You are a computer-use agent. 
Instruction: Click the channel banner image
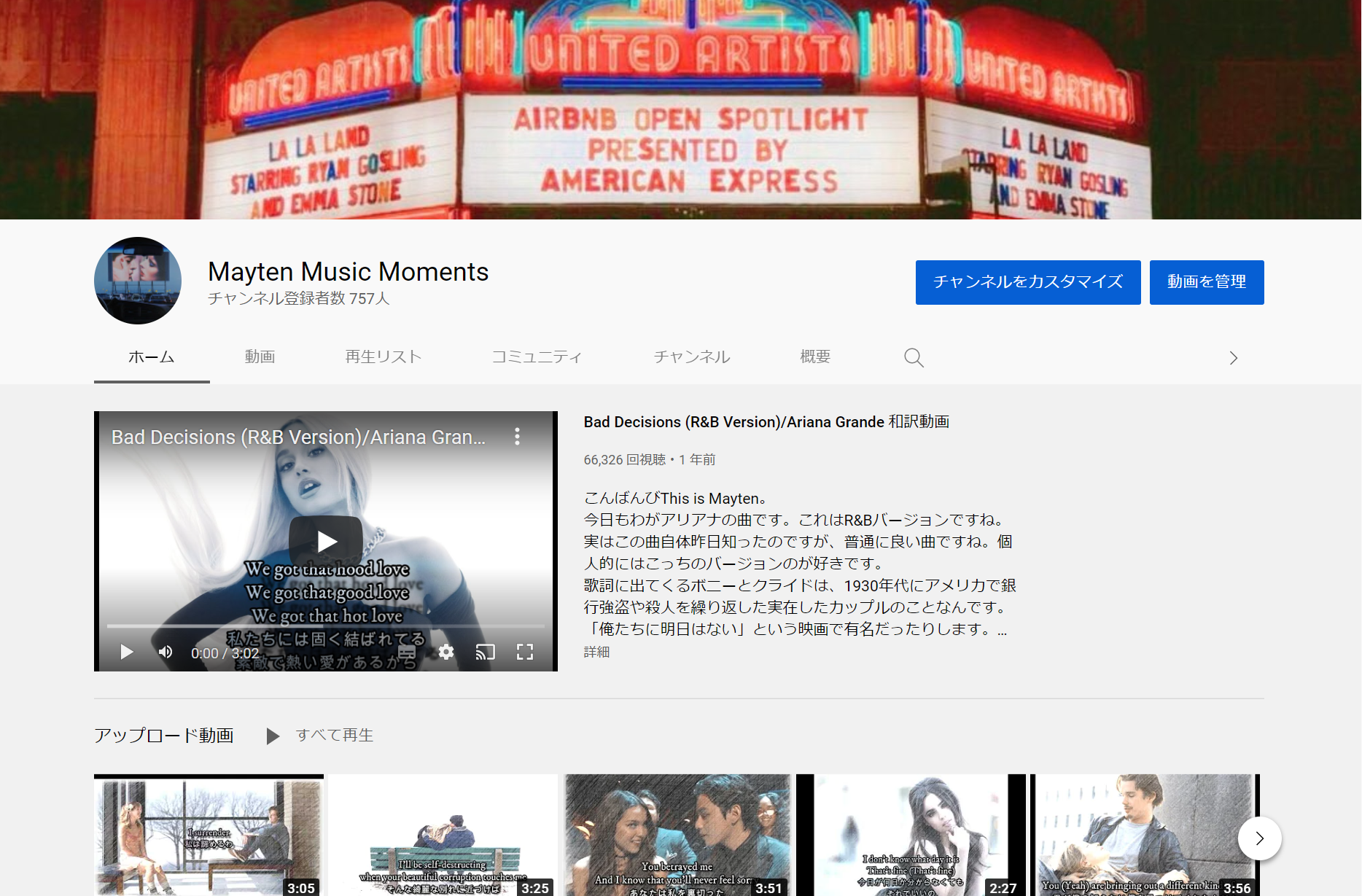click(681, 109)
